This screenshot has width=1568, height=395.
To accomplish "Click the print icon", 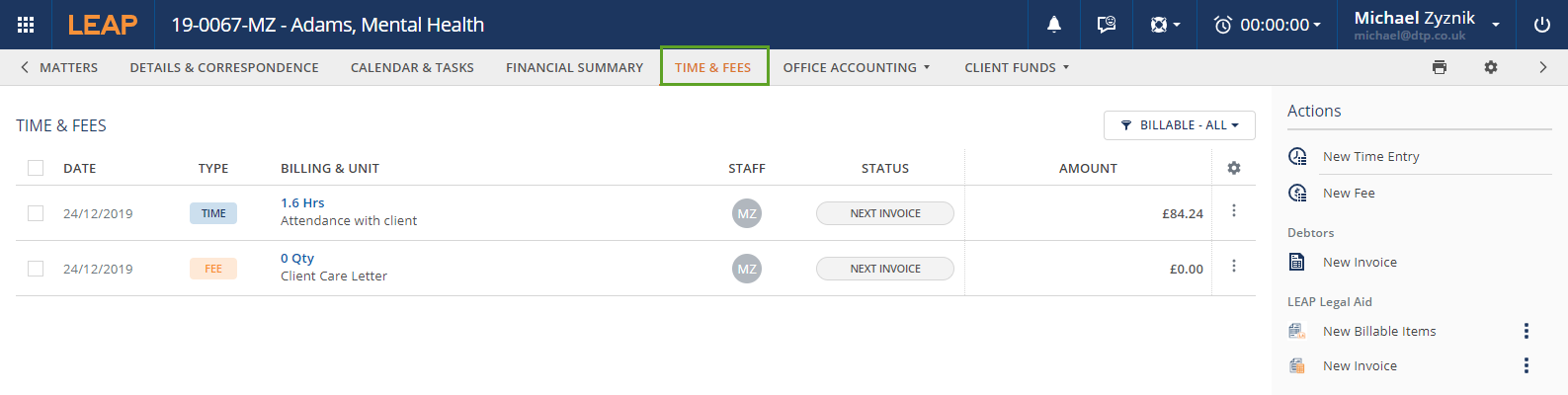I will click(1440, 67).
